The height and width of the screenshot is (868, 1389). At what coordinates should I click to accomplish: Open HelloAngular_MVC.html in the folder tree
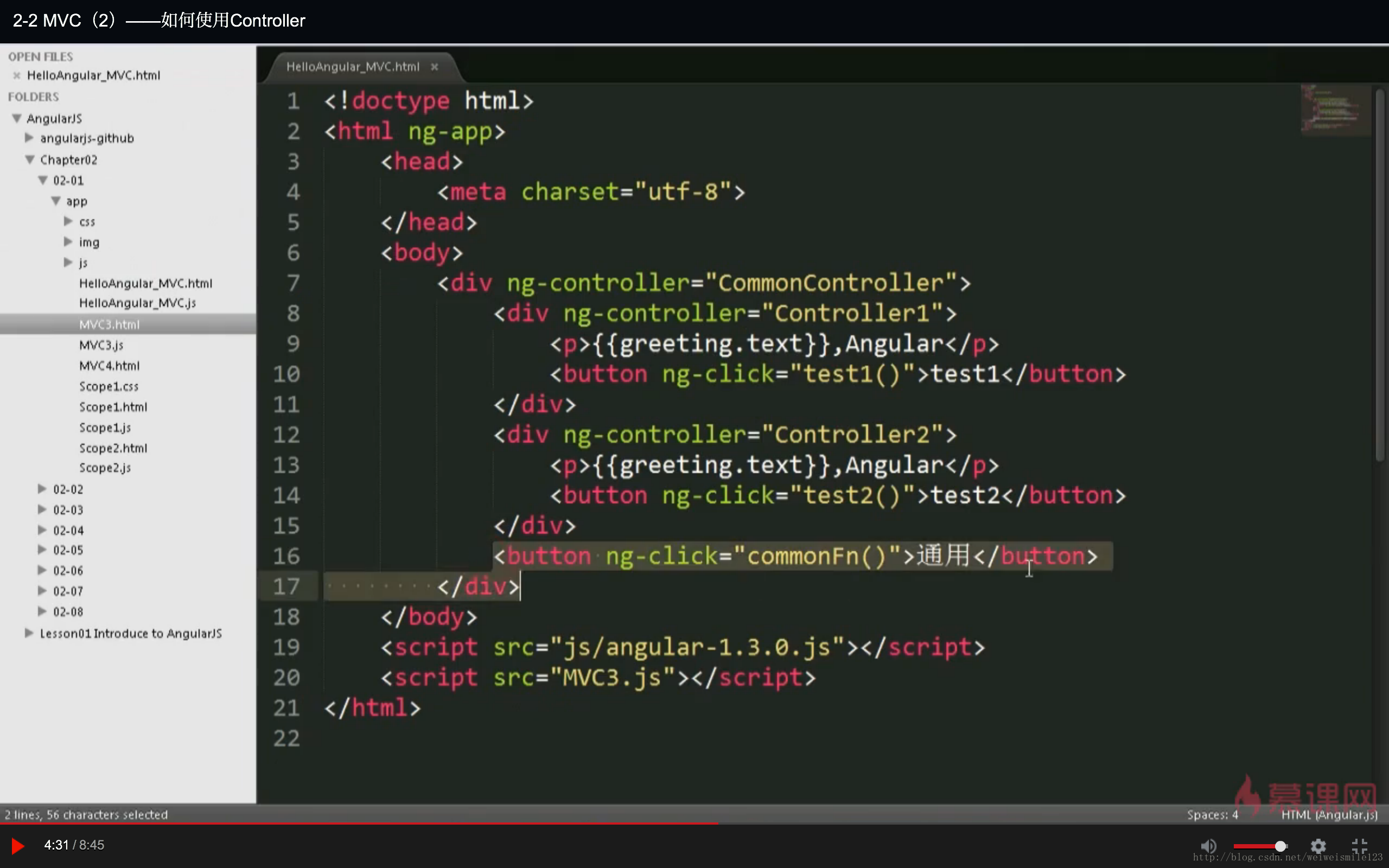point(146,283)
